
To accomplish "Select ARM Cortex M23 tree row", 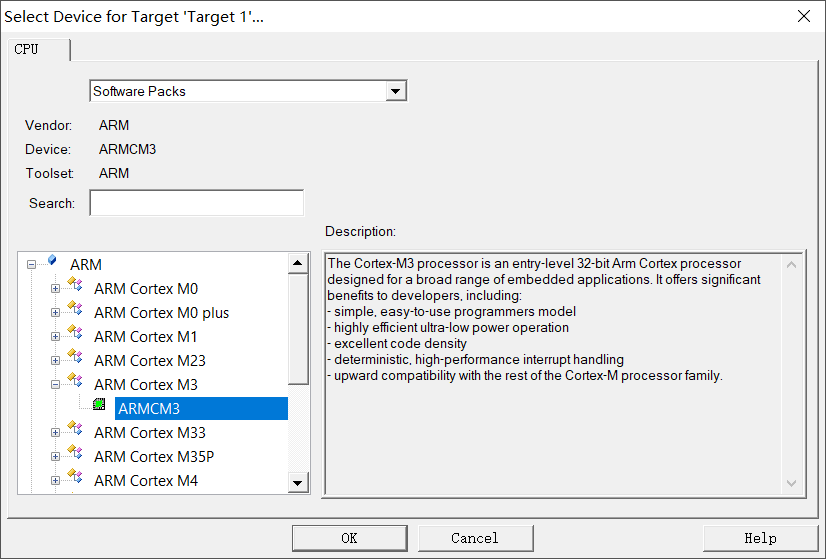I will (x=150, y=360).
